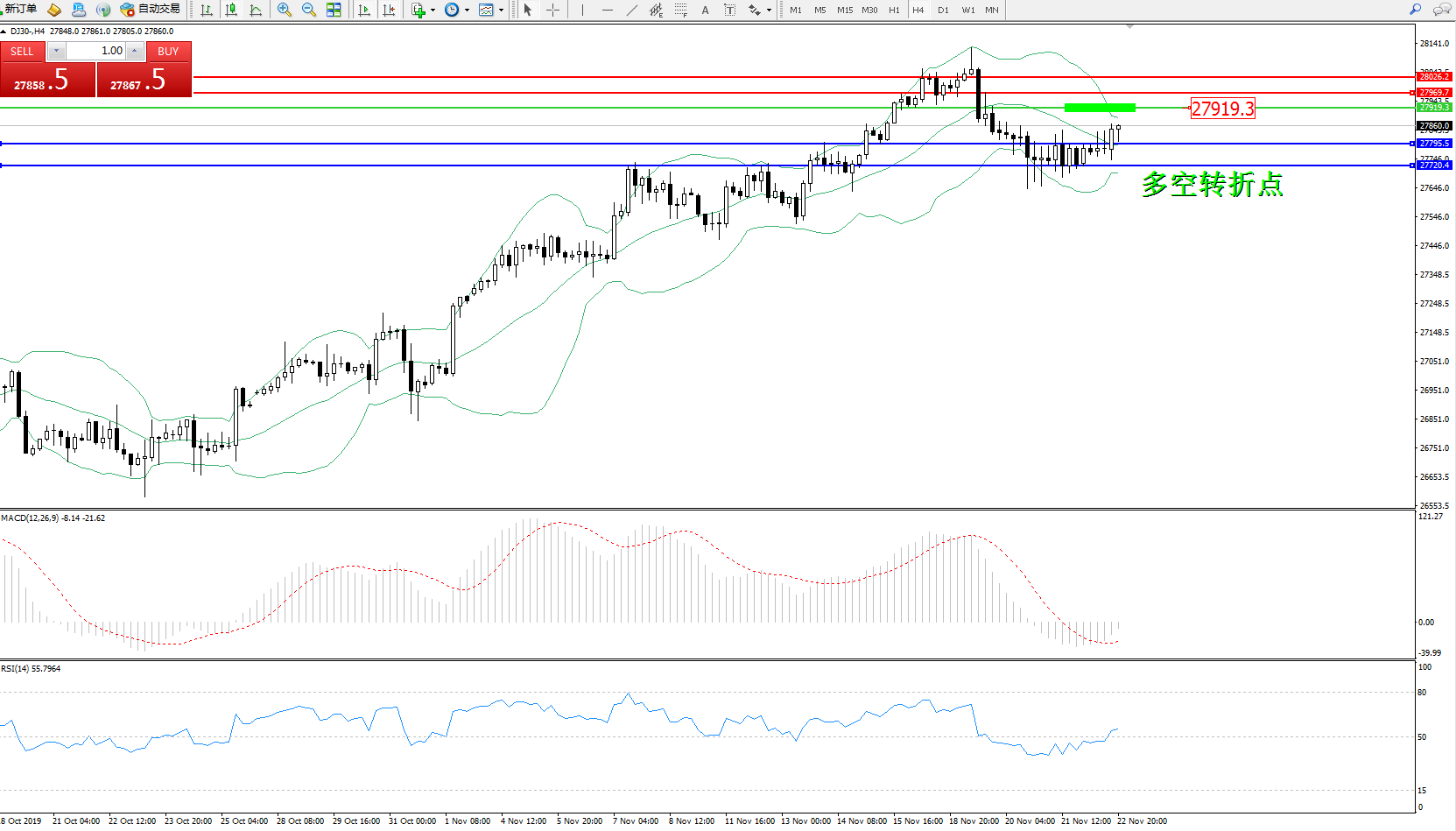
Task: Click the tile windows icon
Action: [x=334, y=10]
